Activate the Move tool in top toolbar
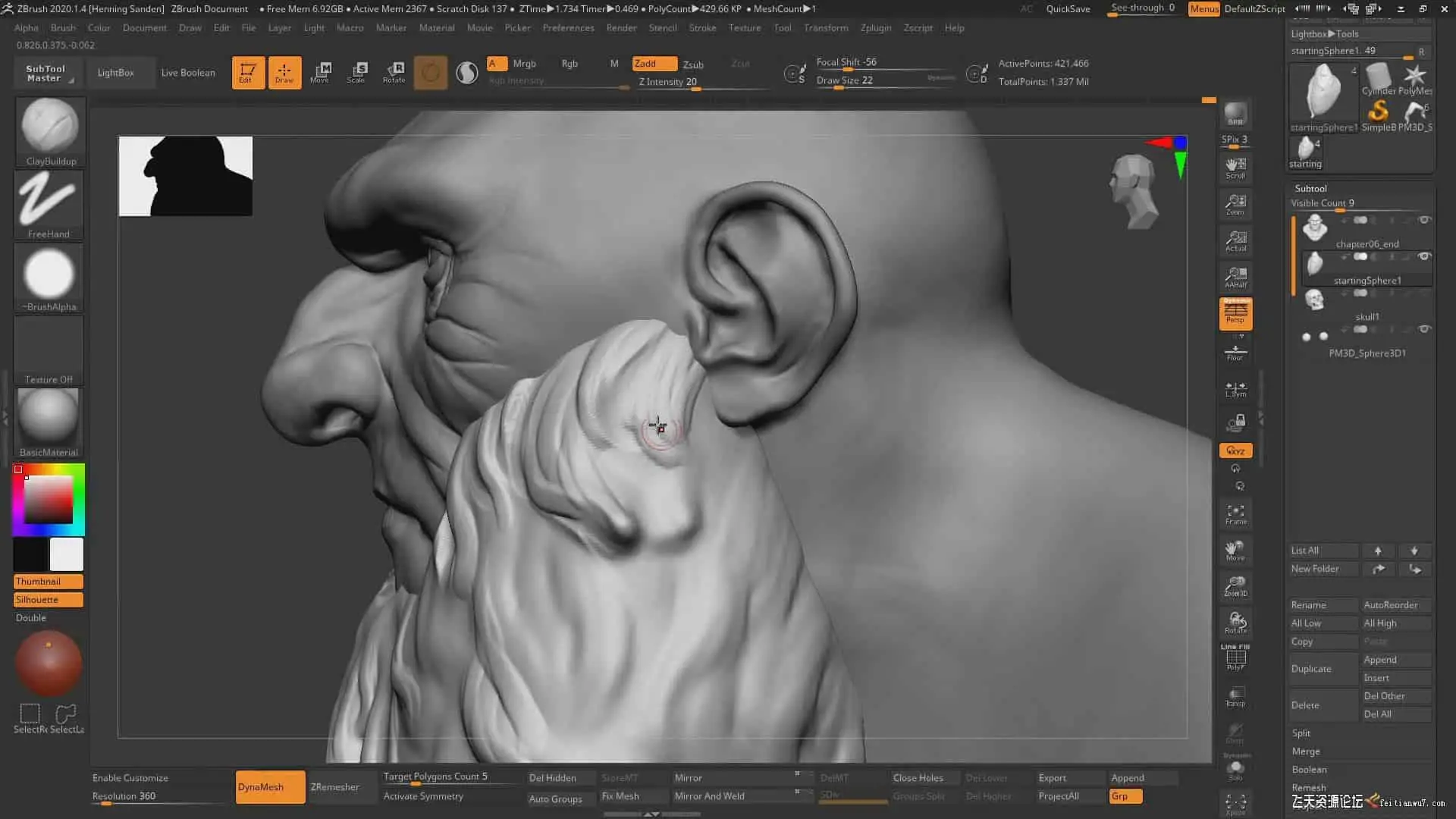1456x819 pixels. click(321, 72)
